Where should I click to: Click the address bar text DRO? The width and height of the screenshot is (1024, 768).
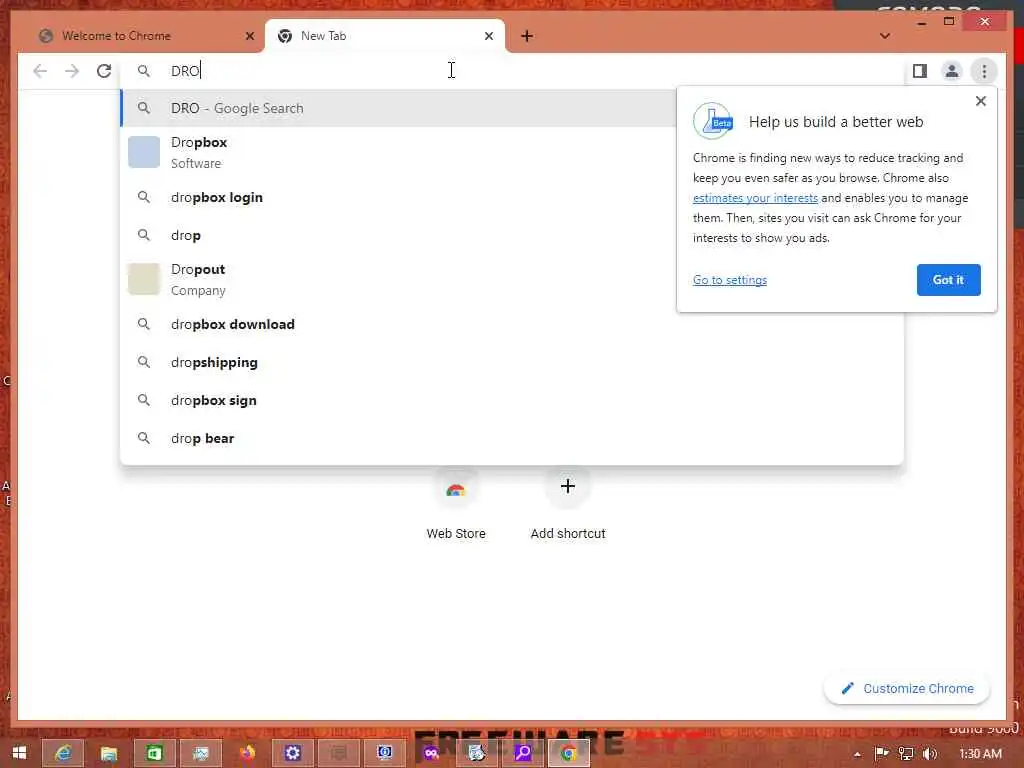(185, 71)
